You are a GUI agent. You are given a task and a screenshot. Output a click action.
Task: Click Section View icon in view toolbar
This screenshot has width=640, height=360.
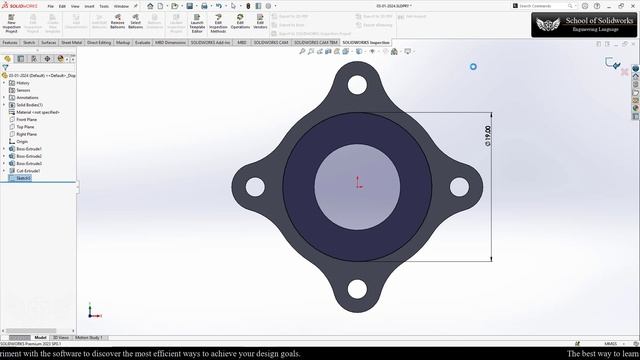pos(328,51)
